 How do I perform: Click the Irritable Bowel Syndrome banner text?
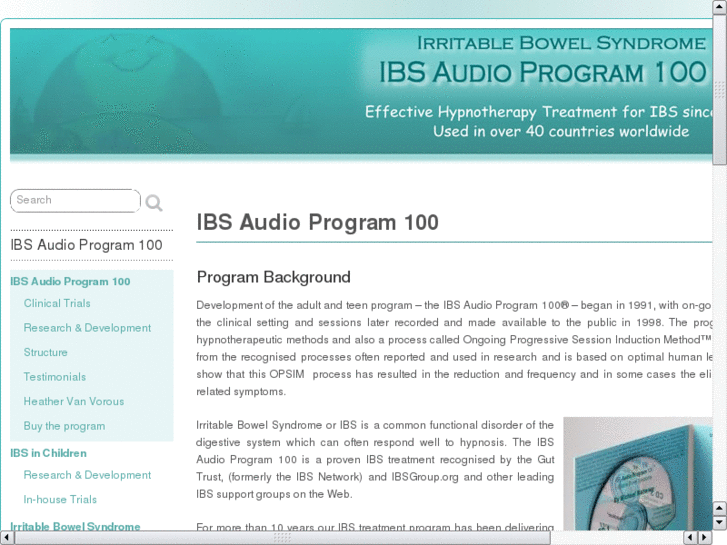point(561,43)
